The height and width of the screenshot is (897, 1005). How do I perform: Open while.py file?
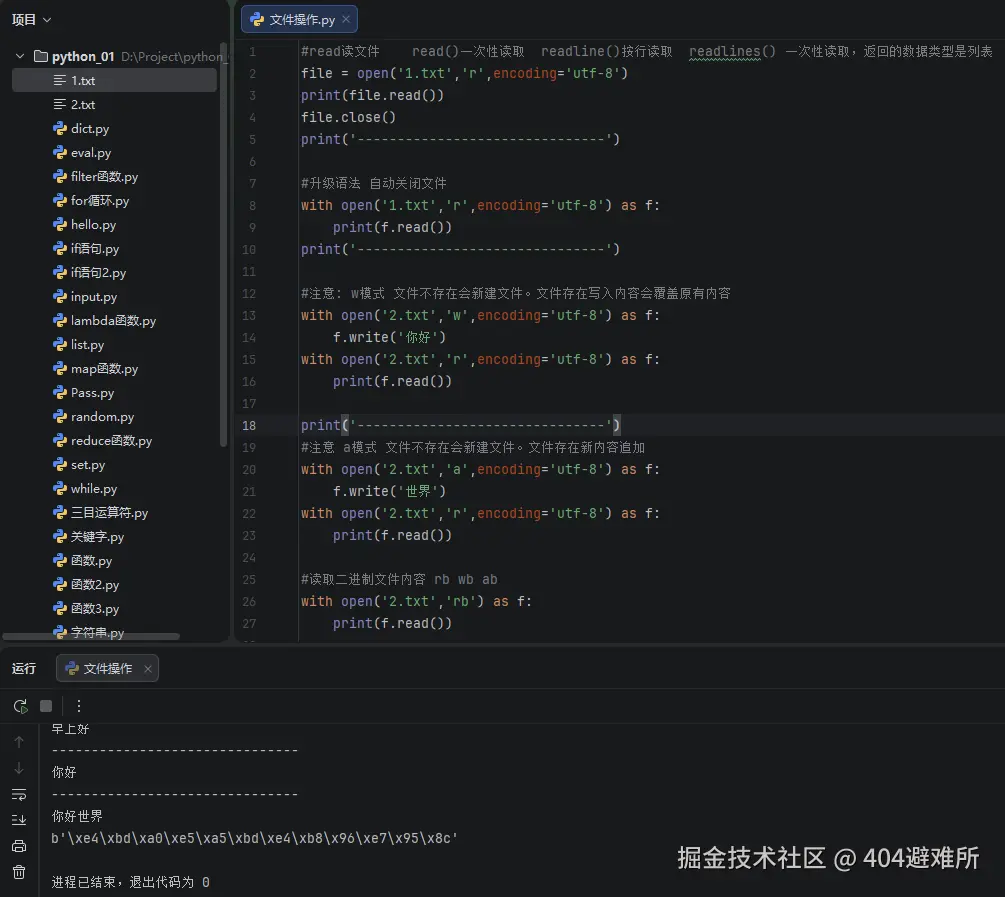[94, 489]
